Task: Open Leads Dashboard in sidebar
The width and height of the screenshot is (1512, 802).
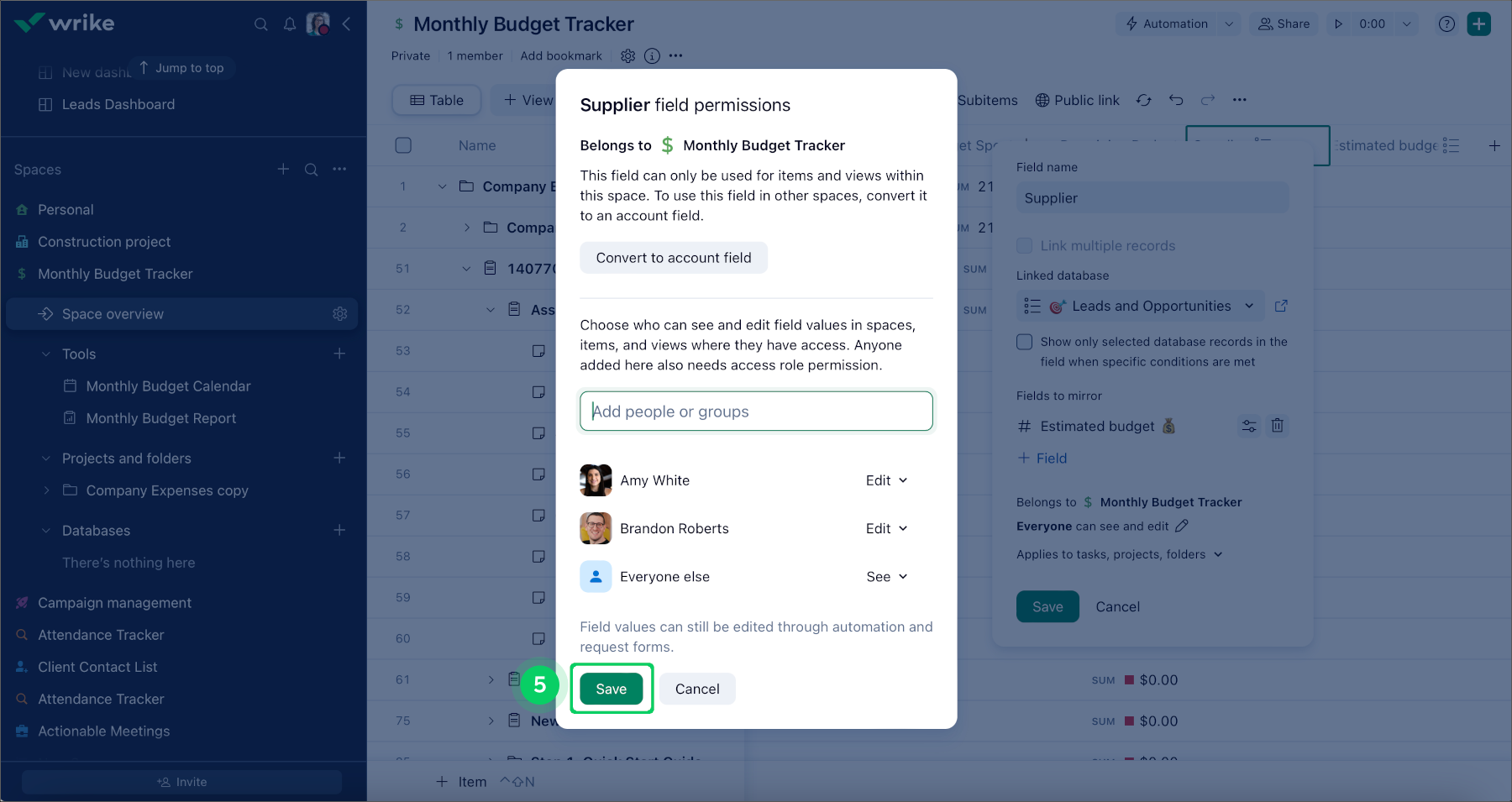Action: coord(118,105)
